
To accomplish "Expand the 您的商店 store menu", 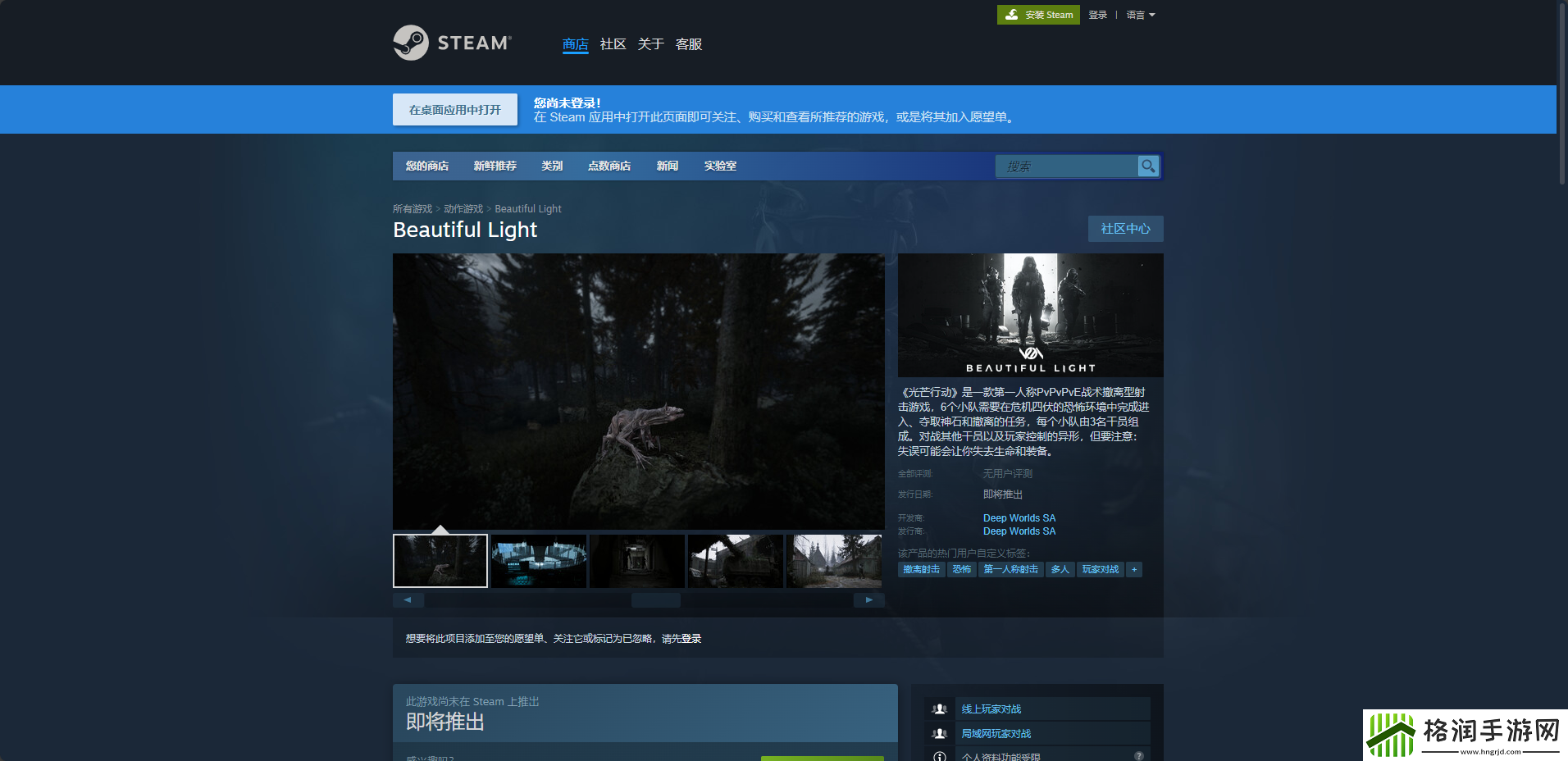I will click(426, 166).
